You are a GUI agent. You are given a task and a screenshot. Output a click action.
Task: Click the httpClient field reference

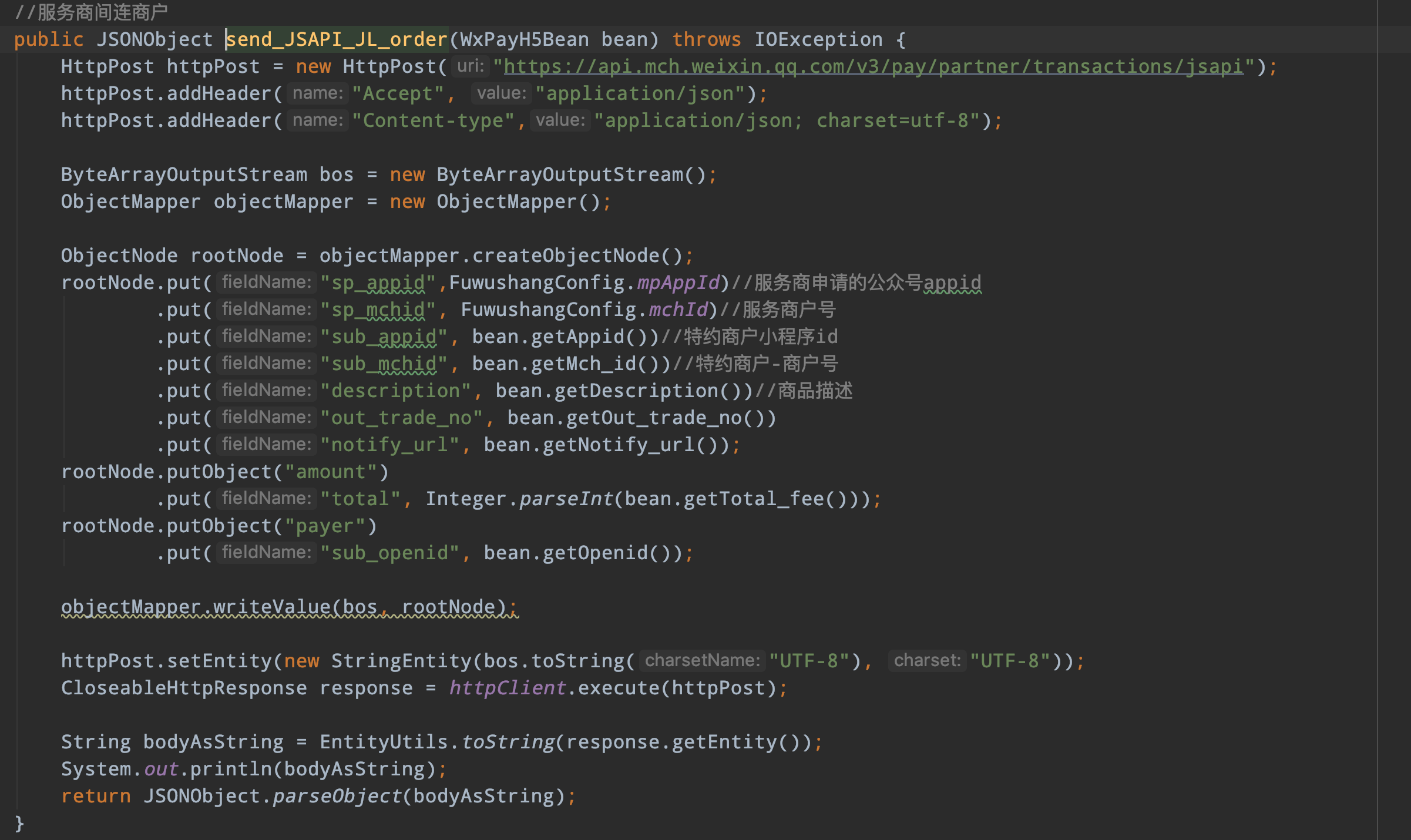pos(507,688)
